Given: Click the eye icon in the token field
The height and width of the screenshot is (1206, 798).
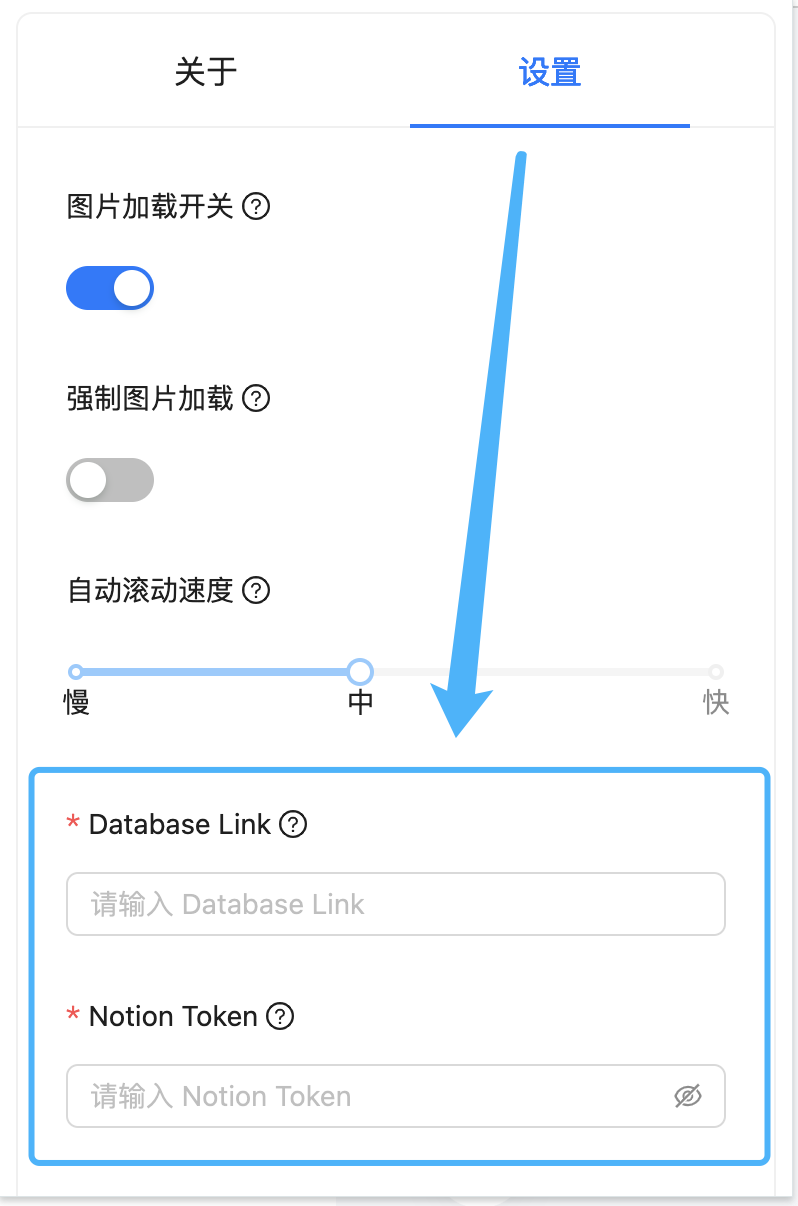Looking at the screenshot, I should [688, 1096].
